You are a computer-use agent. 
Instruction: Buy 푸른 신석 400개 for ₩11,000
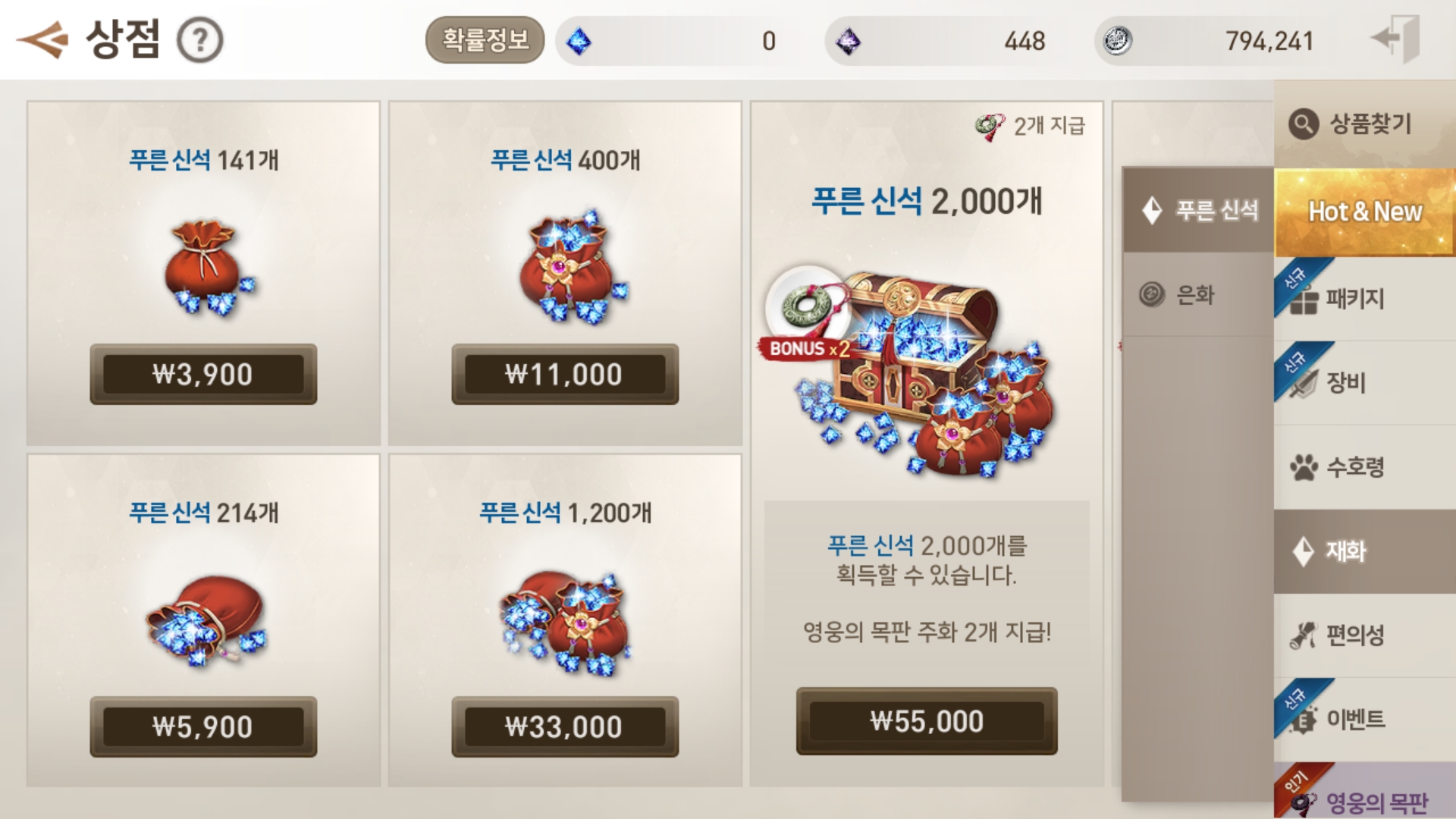pos(565,374)
